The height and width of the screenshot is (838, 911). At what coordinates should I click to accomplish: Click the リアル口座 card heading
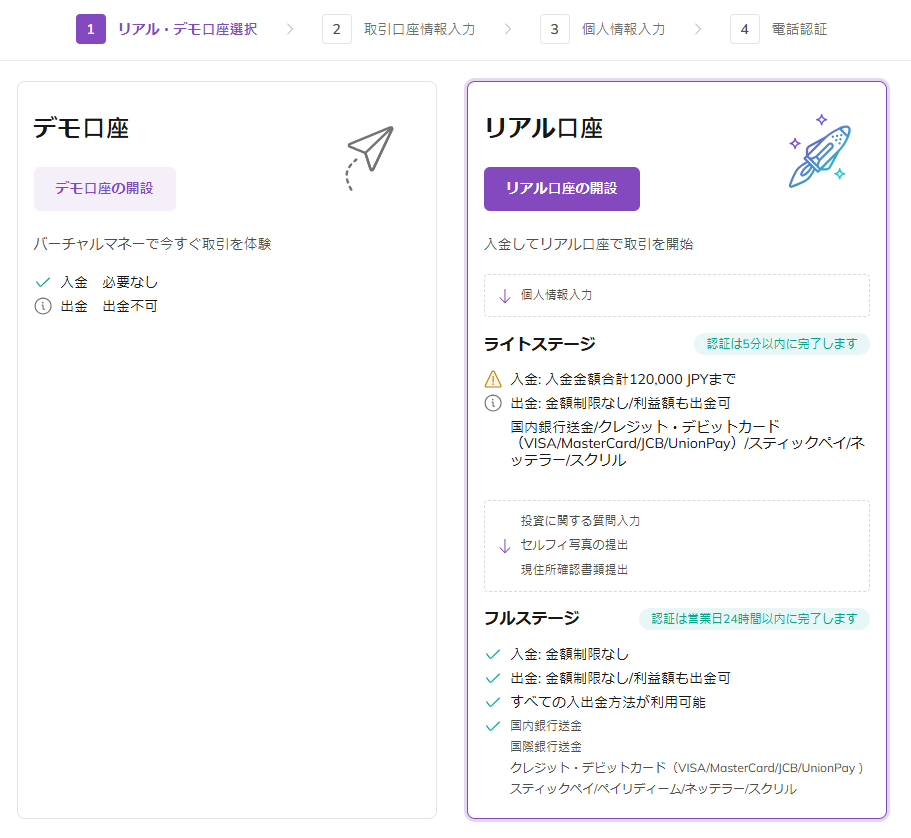pos(543,128)
